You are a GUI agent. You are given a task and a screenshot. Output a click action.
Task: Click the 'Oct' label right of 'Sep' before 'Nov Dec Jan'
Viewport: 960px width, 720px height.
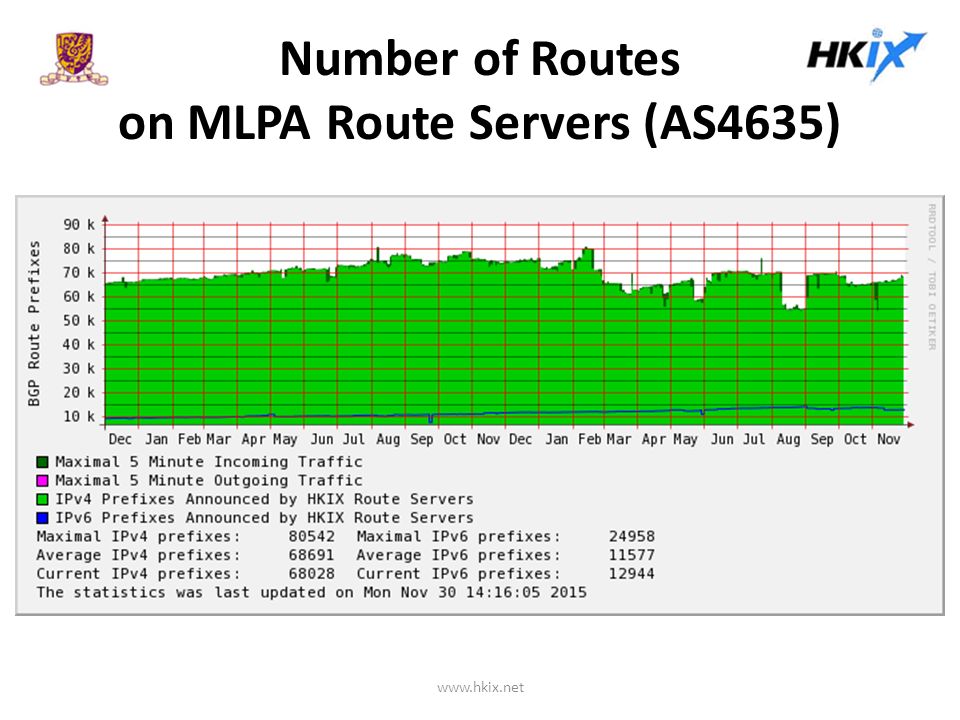pyautogui.click(x=455, y=440)
